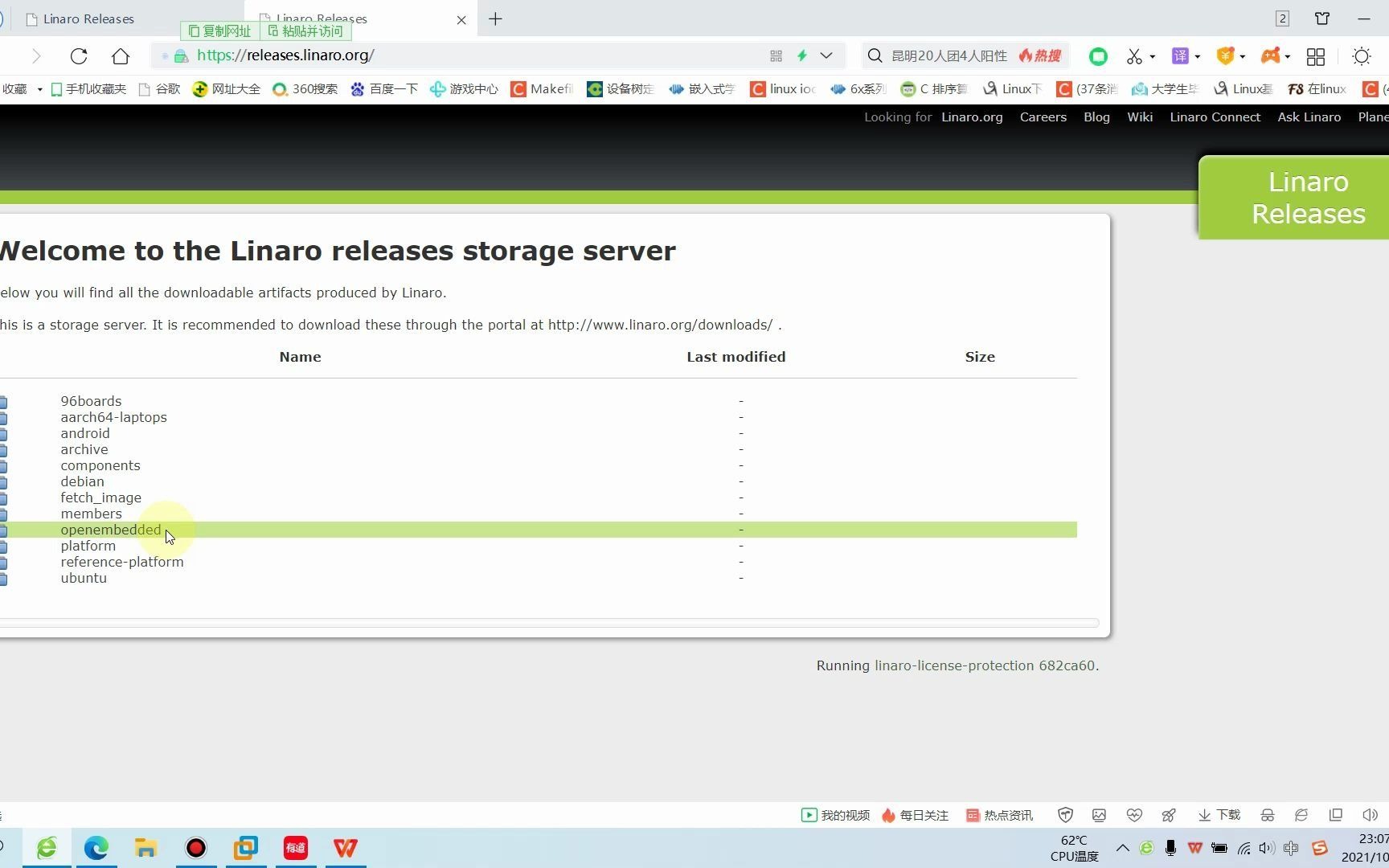Open 我的视频 in status bar
Viewport: 1389px width, 868px height.
pyautogui.click(x=835, y=815)
